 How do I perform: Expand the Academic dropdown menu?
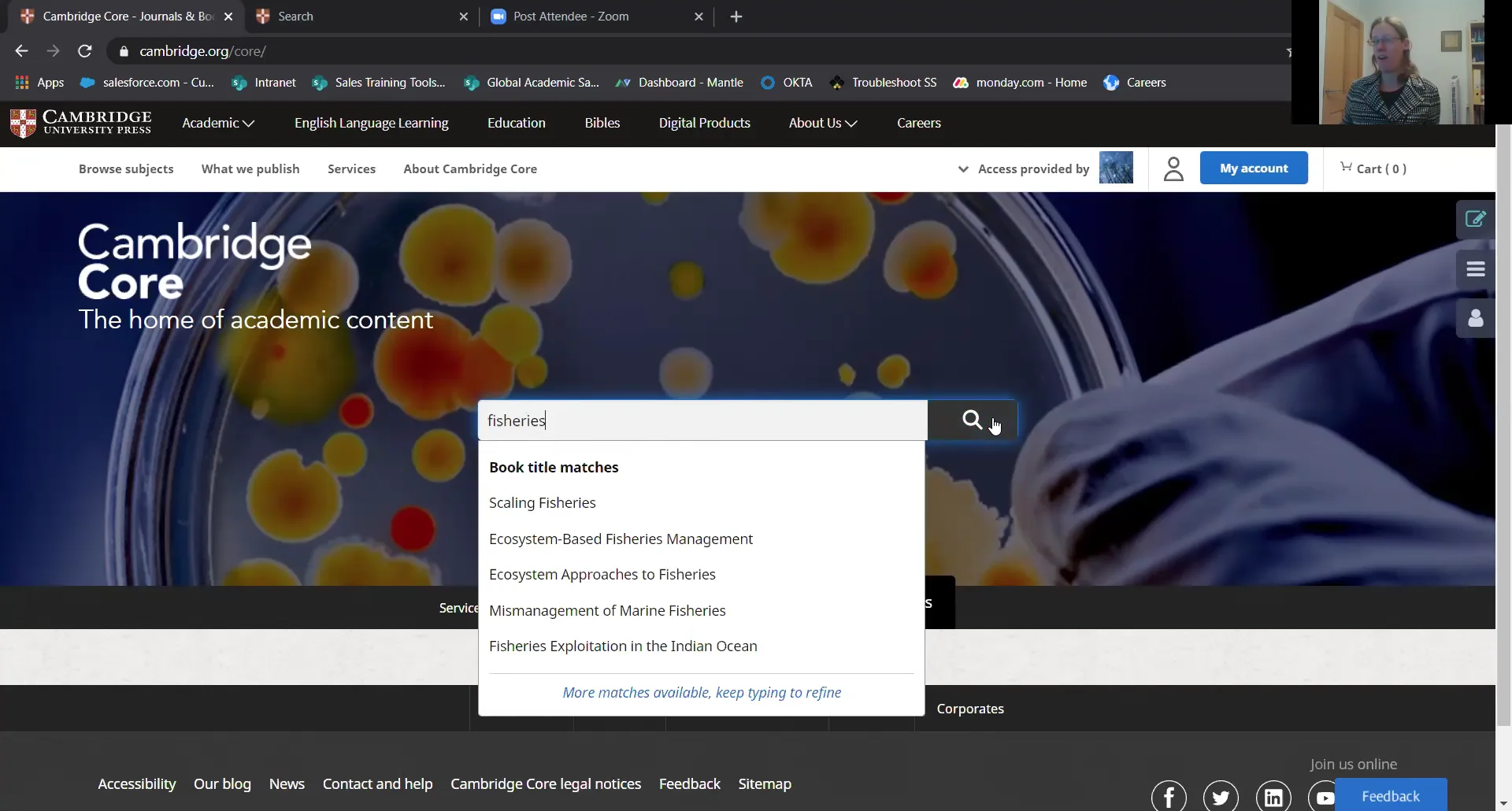tap(218, 123)
